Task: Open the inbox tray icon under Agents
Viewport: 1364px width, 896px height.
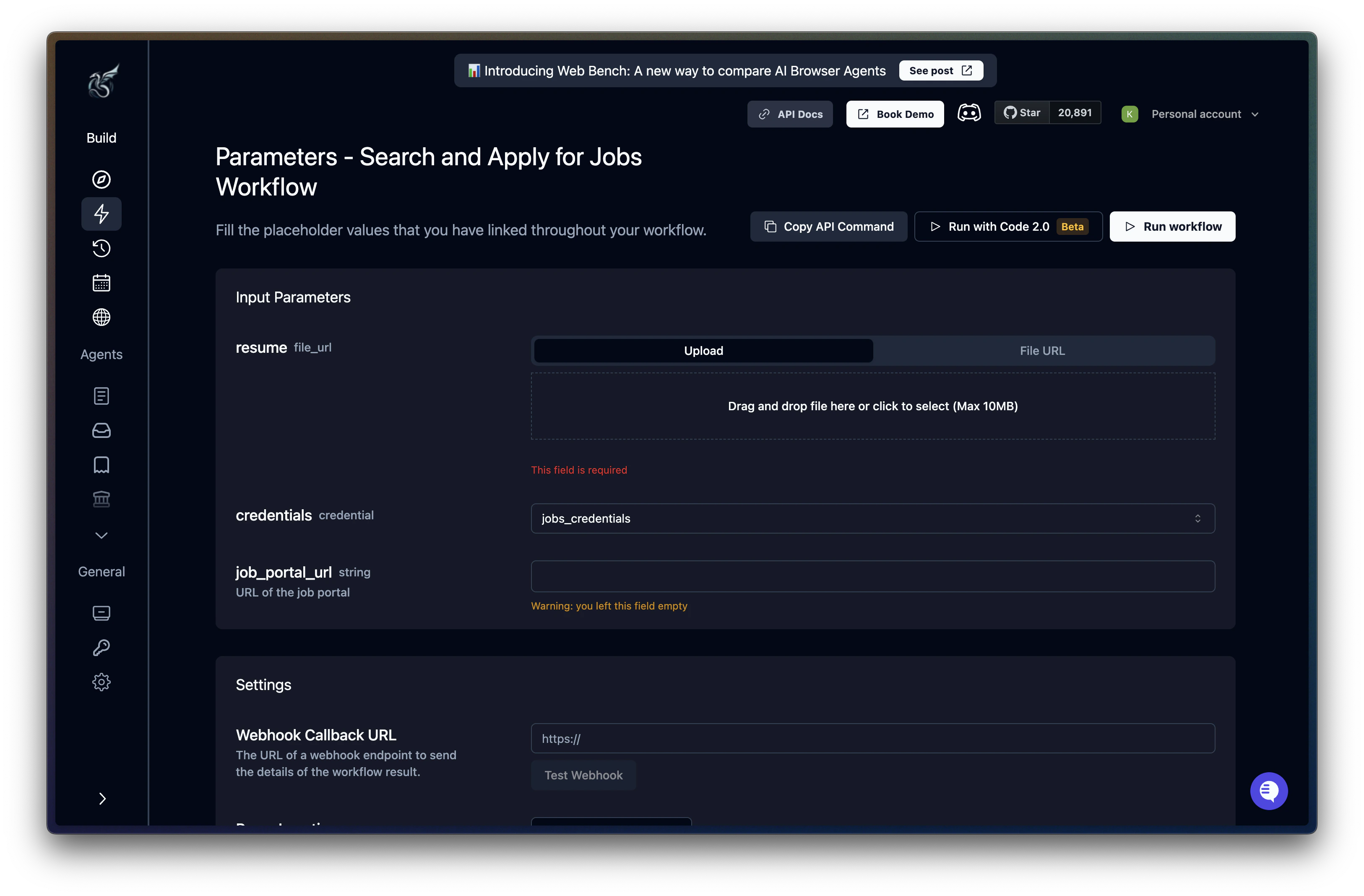Action: [102, 430]
